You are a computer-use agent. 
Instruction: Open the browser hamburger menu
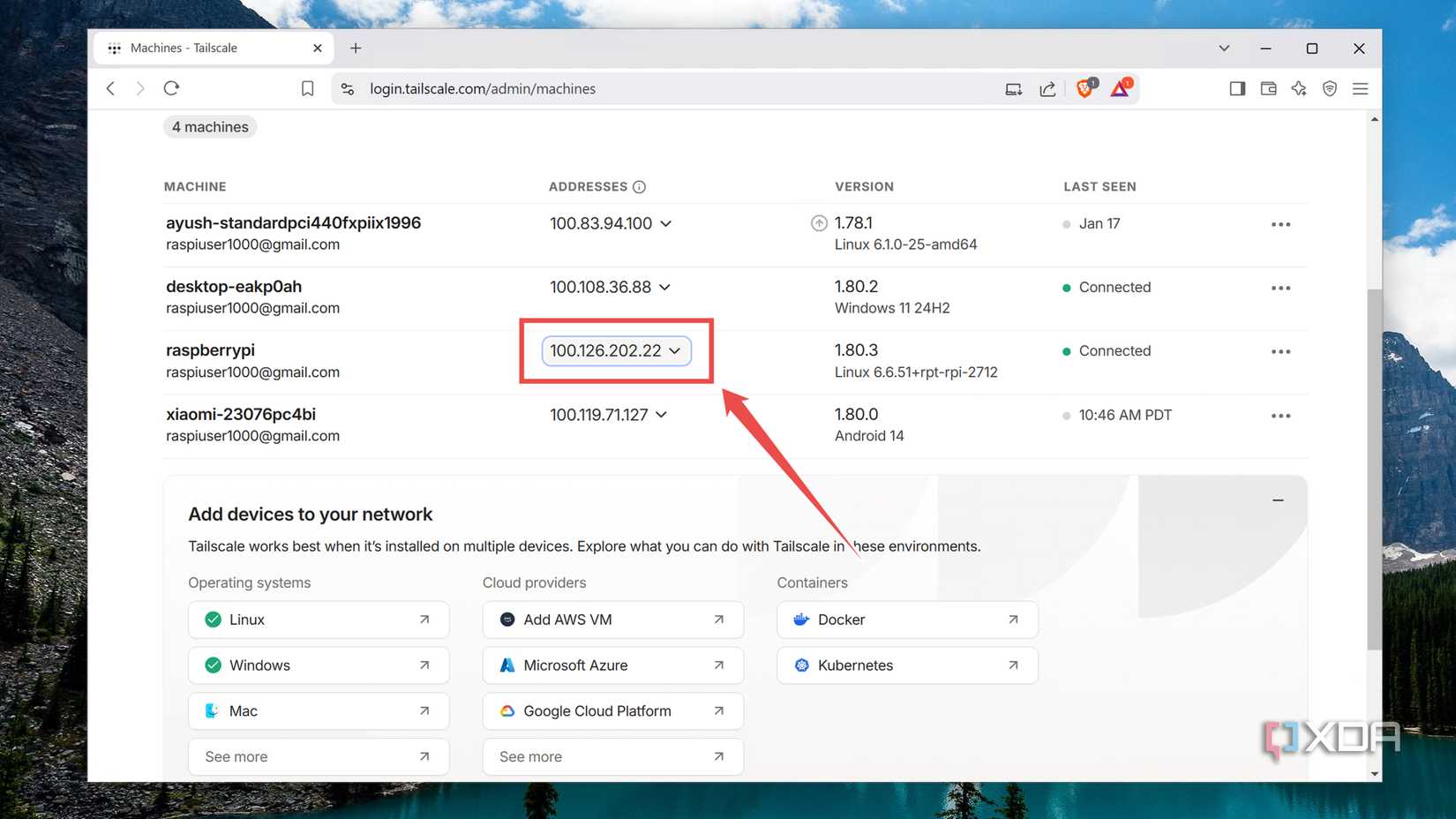point(1360,88)
